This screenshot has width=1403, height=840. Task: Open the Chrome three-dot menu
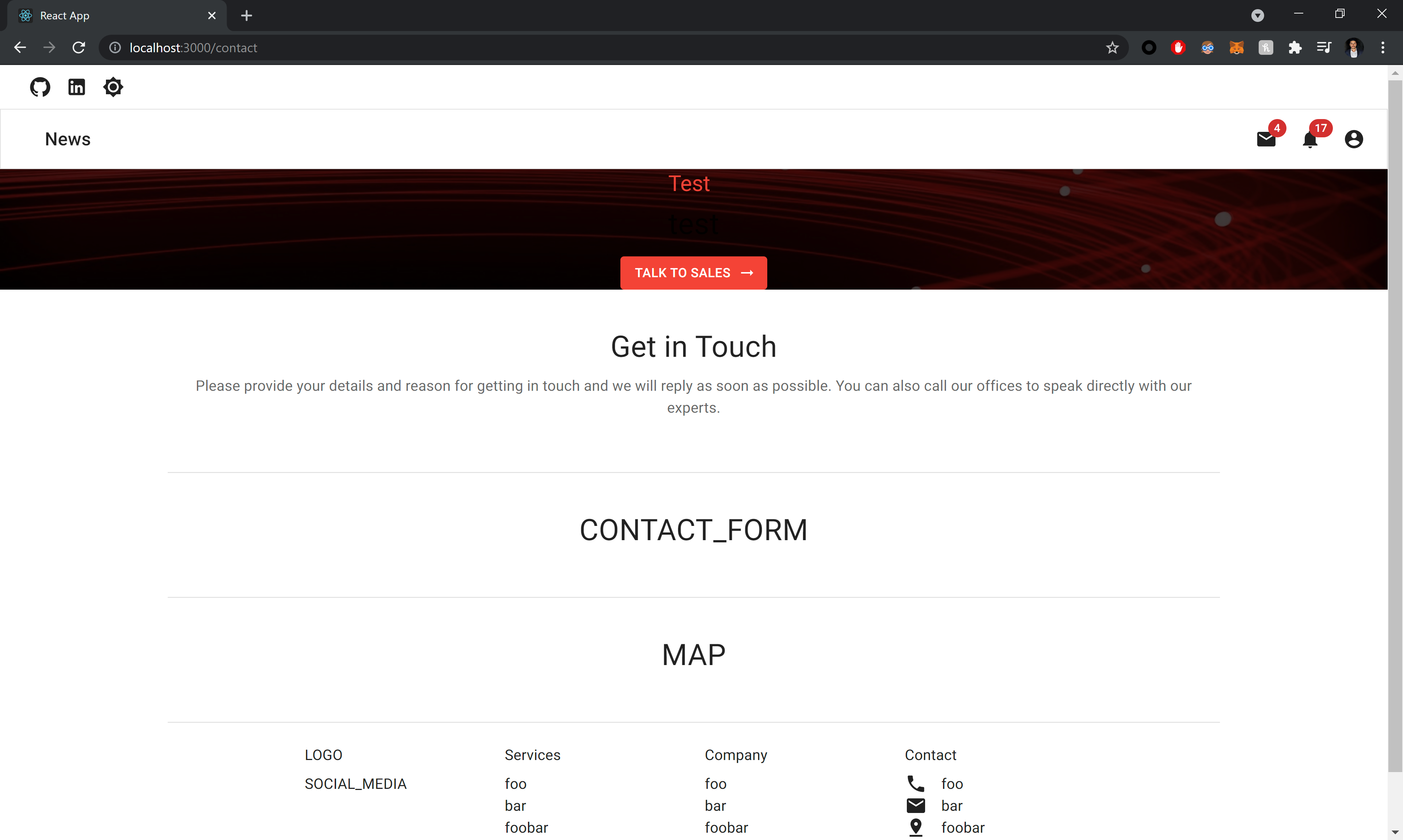coord(1383,47)
